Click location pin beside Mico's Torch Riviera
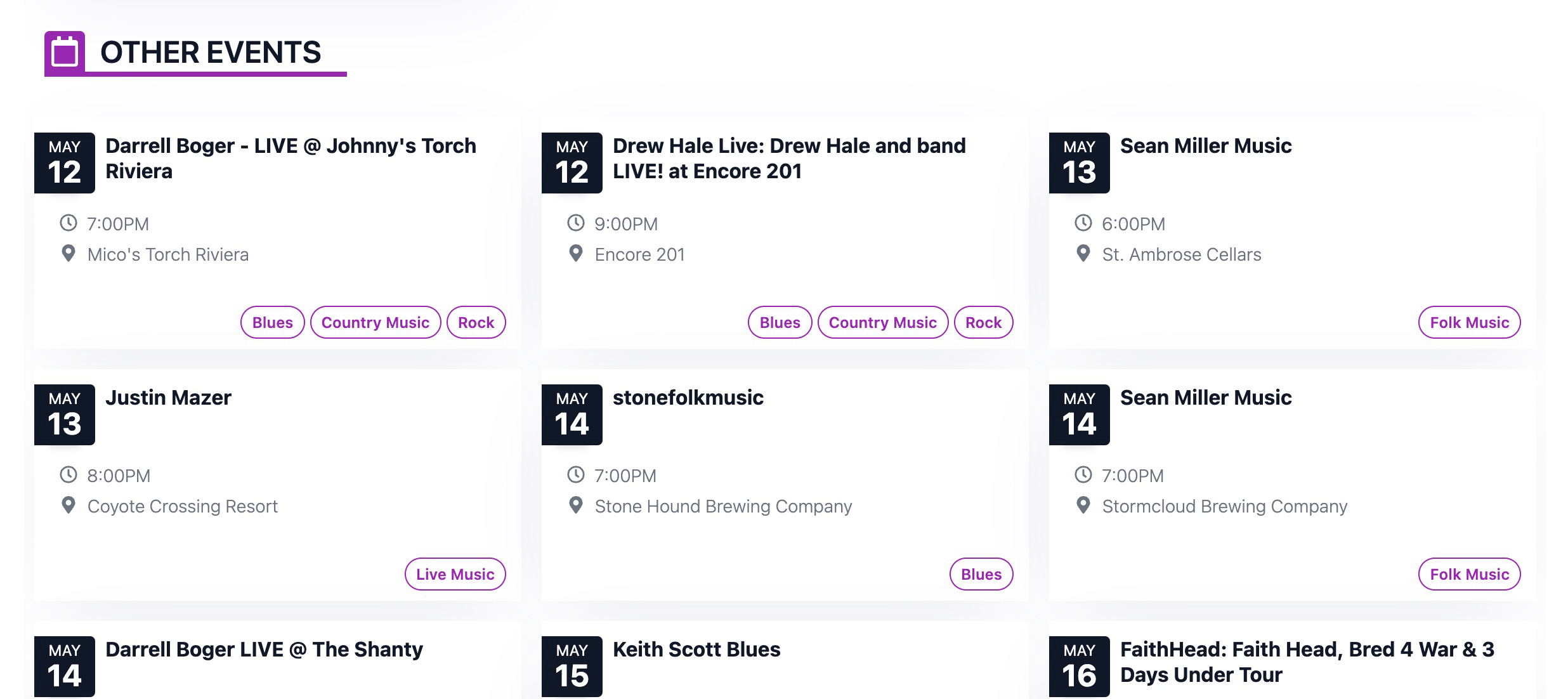Image resolution: width=1568 pixels, height=699 pixels. (68, 254)
